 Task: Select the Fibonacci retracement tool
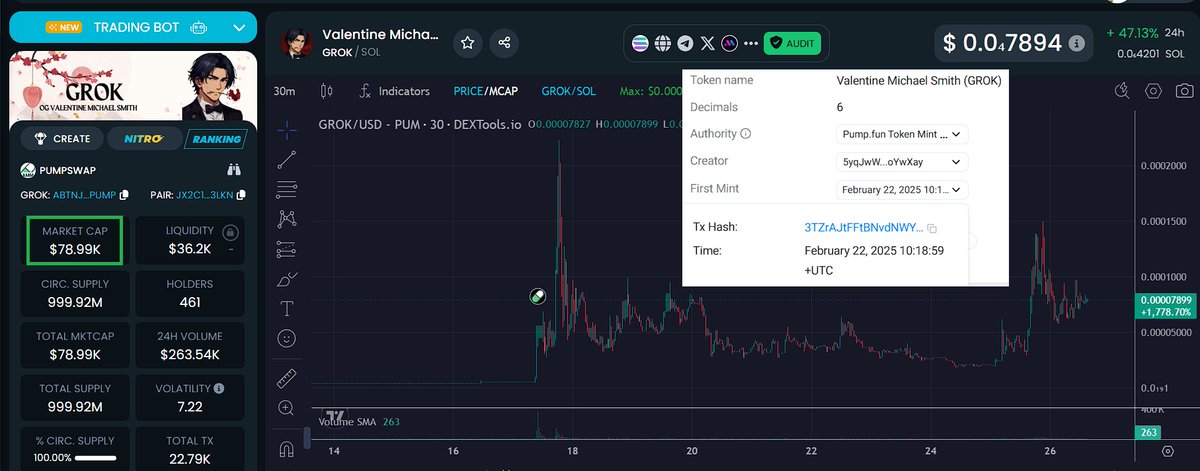[x=287, y=188]
